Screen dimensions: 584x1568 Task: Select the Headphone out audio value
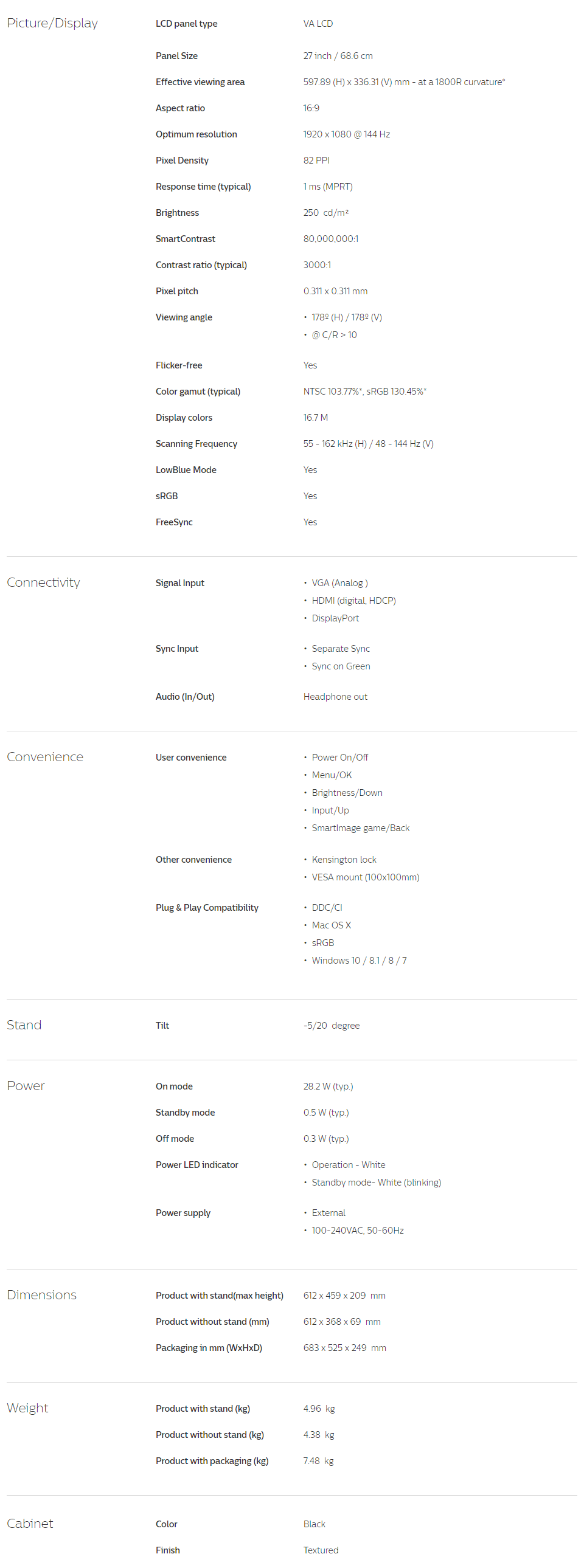(336, 696)
